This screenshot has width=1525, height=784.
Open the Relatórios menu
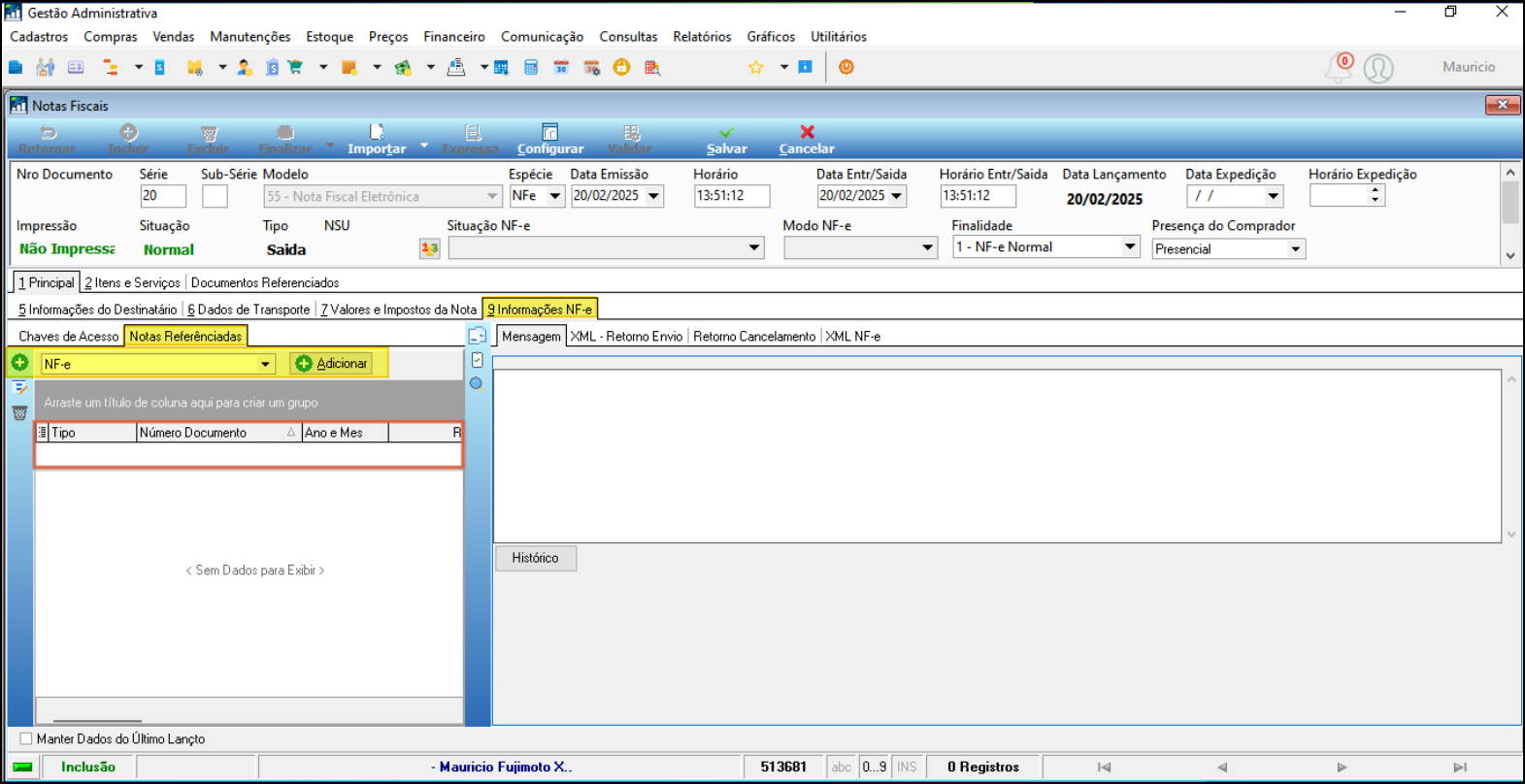(x=702, y=36)
